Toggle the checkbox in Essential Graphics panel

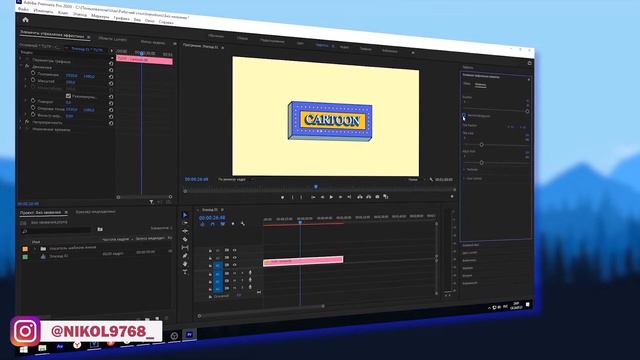(x=464, y=116)
